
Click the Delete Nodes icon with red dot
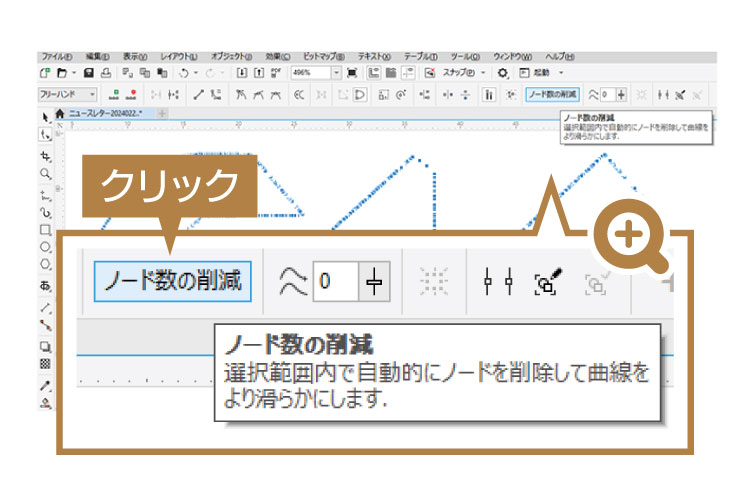tap(131, 95)
